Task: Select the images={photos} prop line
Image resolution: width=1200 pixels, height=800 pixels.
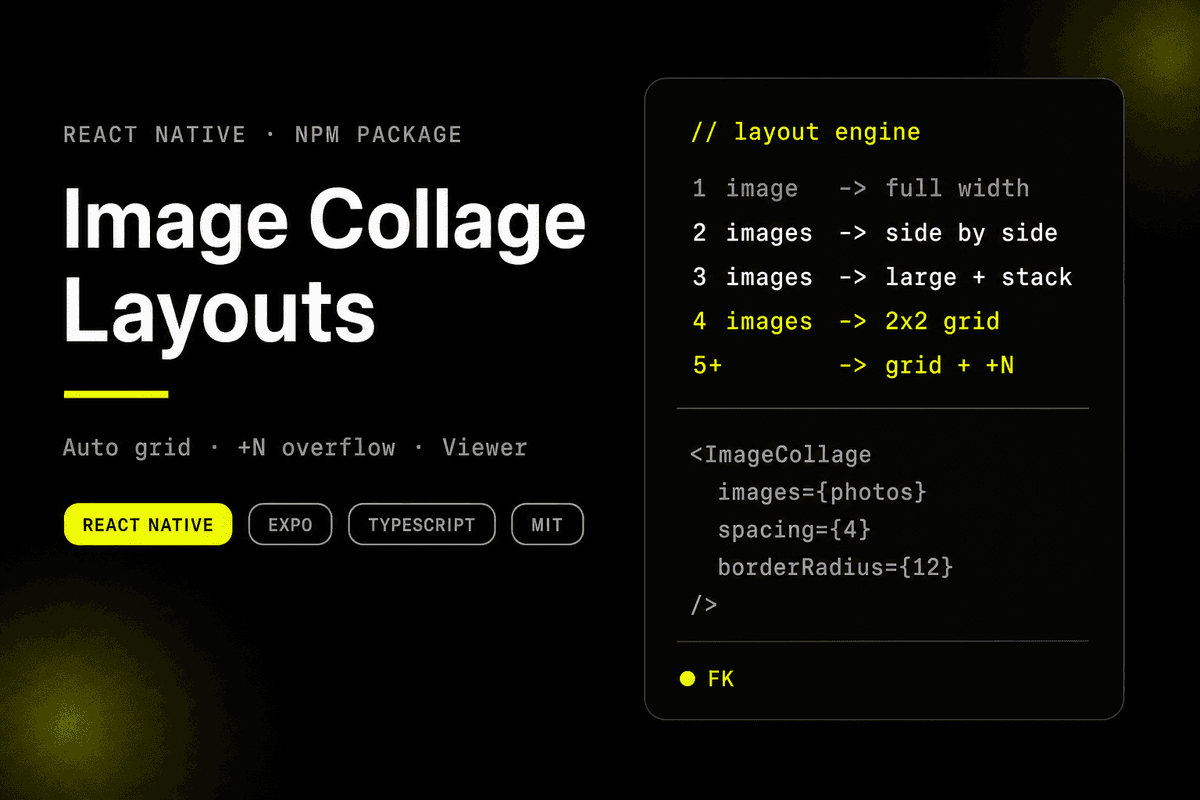Action: pyautogui.click(x=822, y=493)
